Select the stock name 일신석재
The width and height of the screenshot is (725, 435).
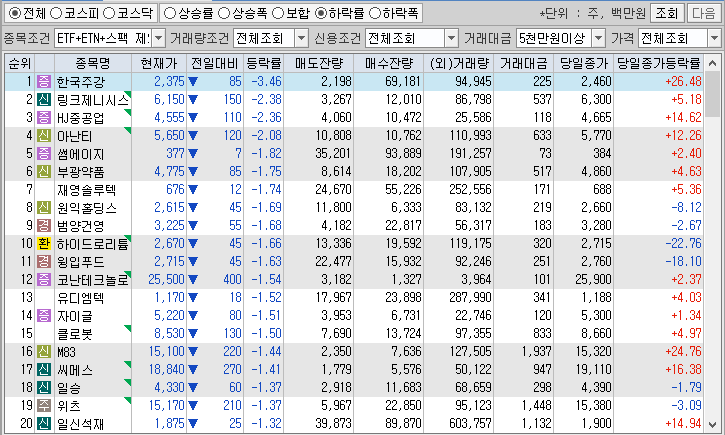[80, 424]
